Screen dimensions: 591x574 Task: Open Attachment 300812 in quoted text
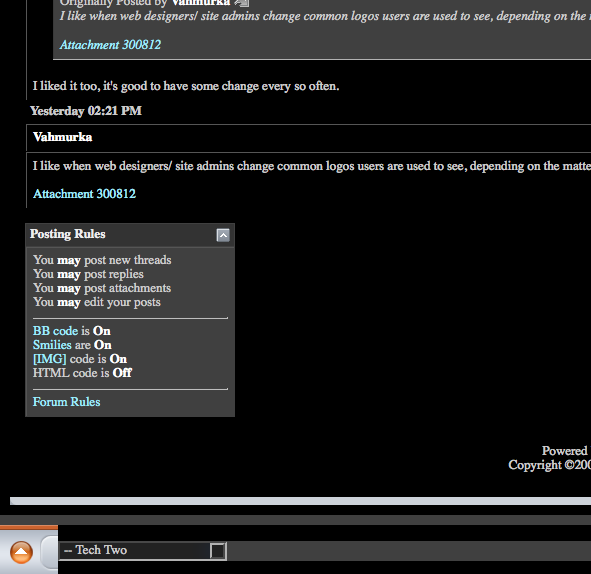[x=110, y=45]
